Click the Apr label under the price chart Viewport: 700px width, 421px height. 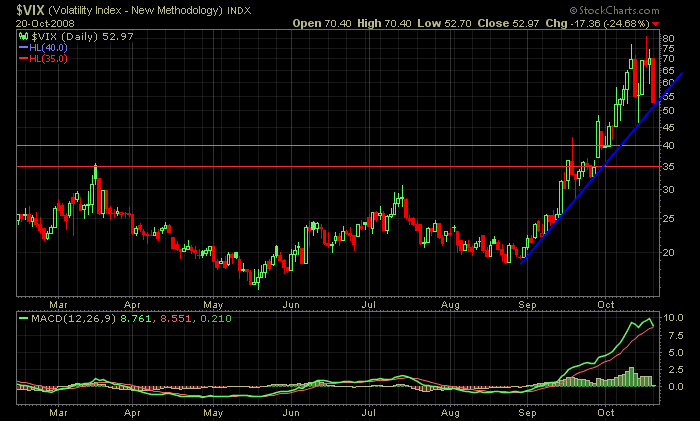pyautogui.click(x=132, y=304)
